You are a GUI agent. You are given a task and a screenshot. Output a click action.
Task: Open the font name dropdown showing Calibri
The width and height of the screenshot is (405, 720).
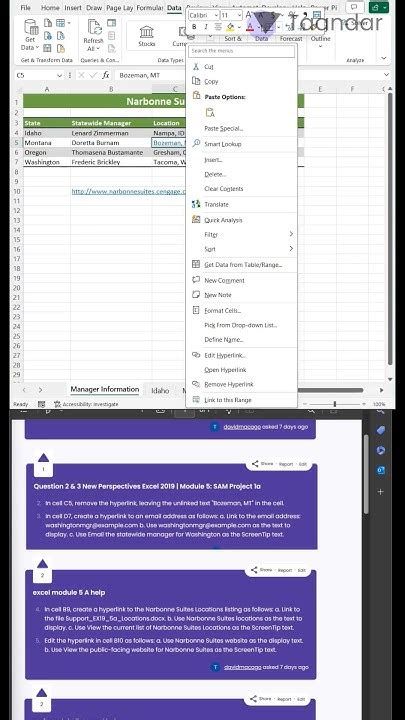[216, 15]
